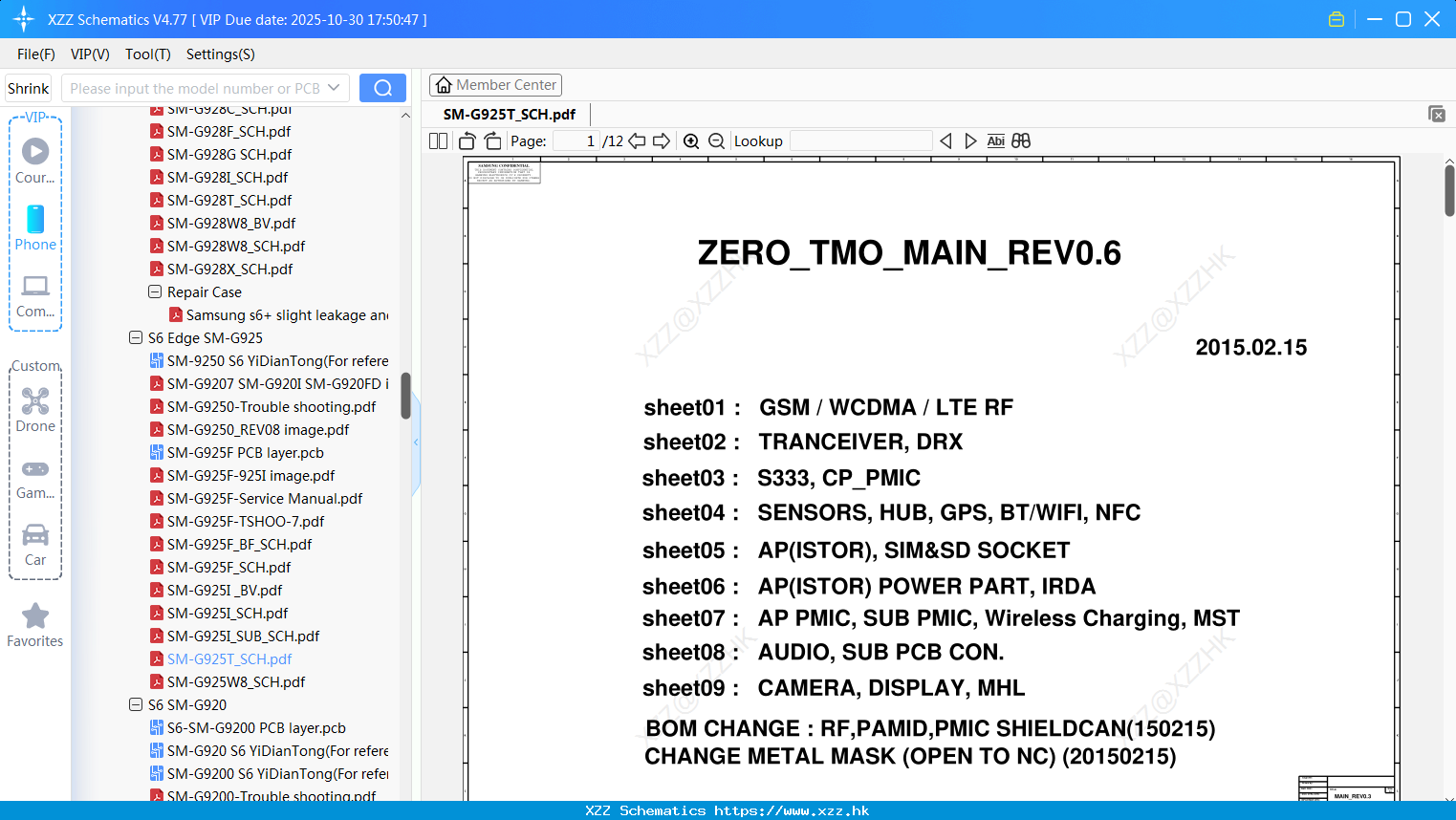This screenshot has width=1456, height=820.
Task: Open SM-G9250_REV08 image.pdf
Action: (x=258, y=429)
